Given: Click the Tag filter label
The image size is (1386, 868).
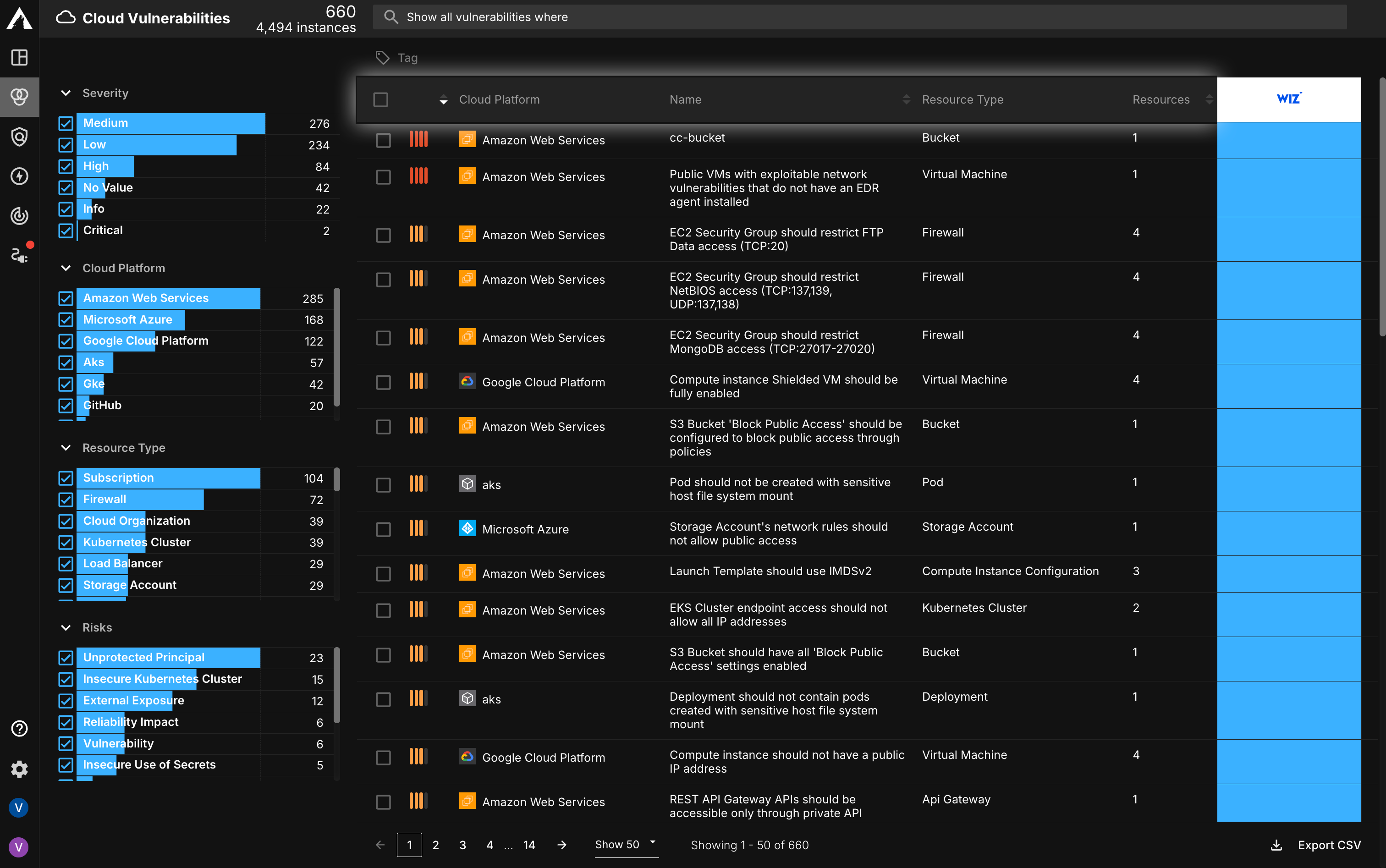Looking at the screenshot, I should tap(407, 57).
